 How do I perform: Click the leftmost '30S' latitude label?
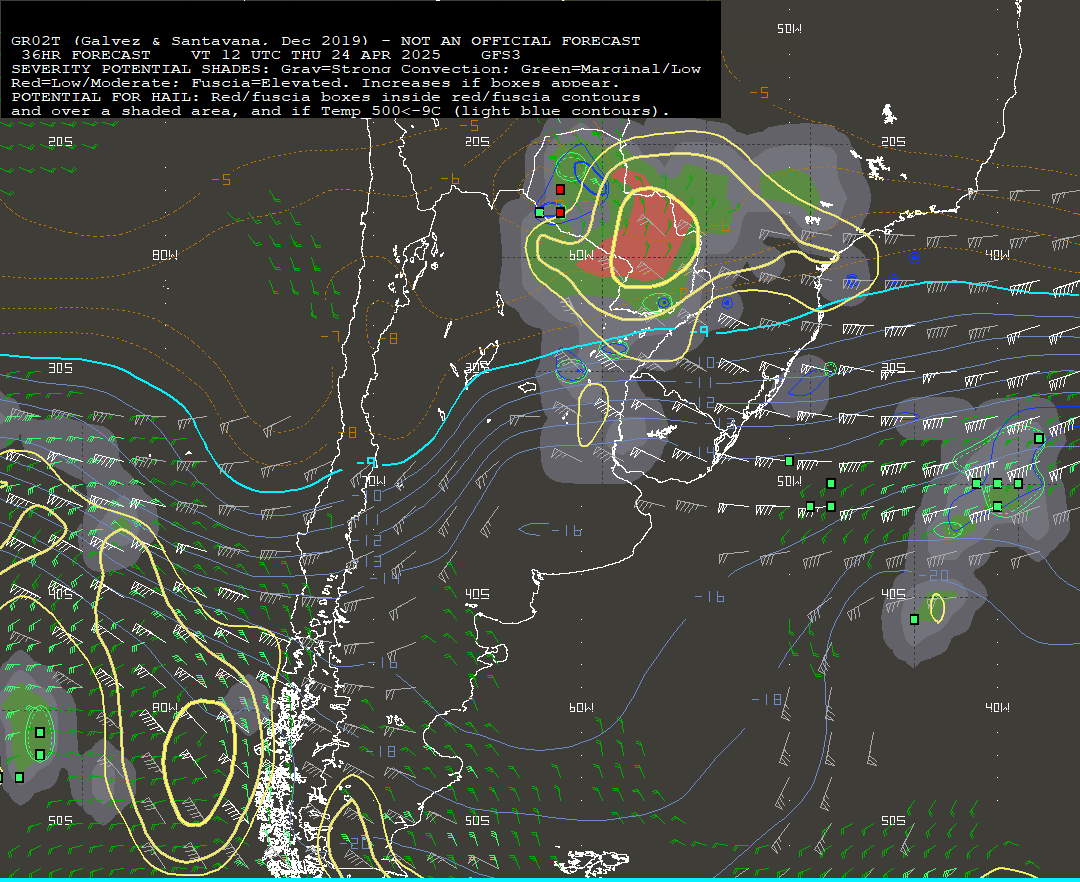(61, 368)
